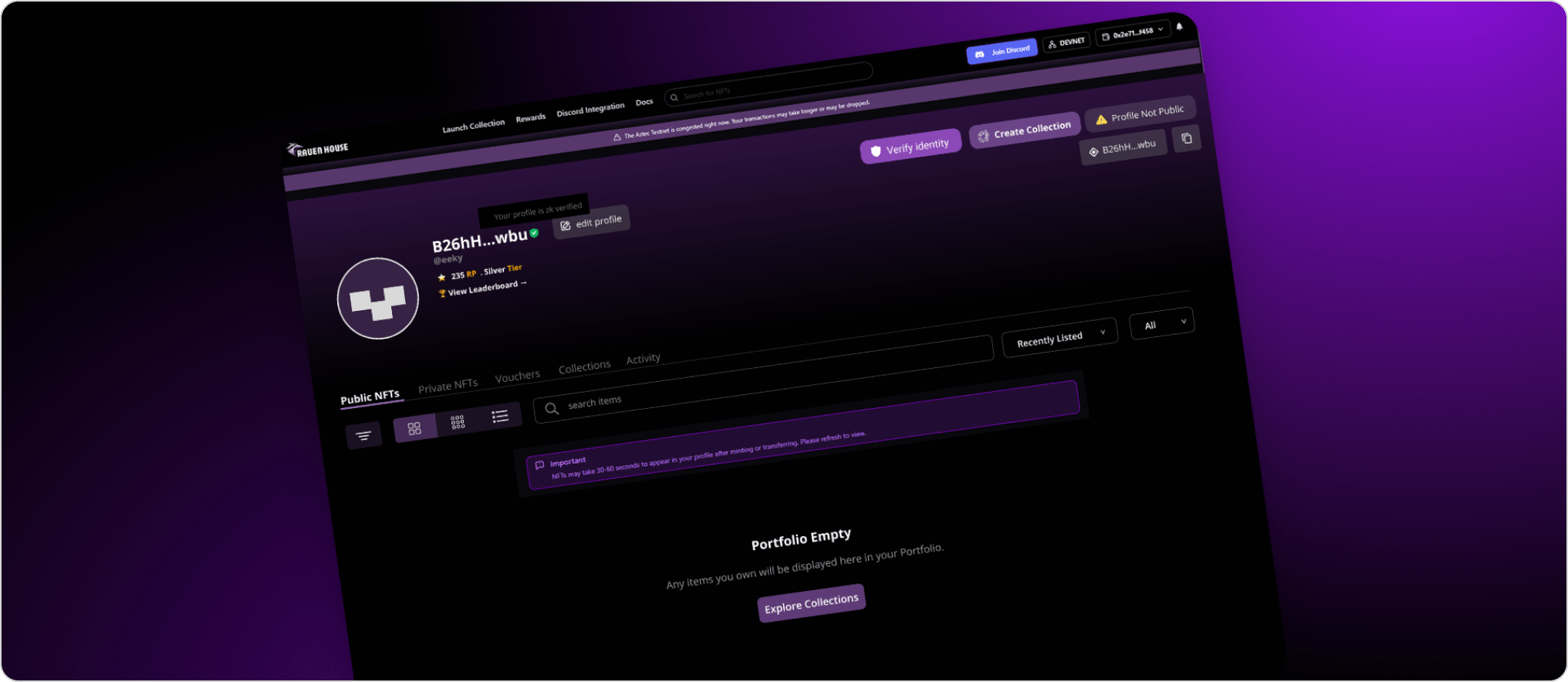Open the Launch Collection menu item
The image size is (1568, 682).
click(x=473, y=126)
